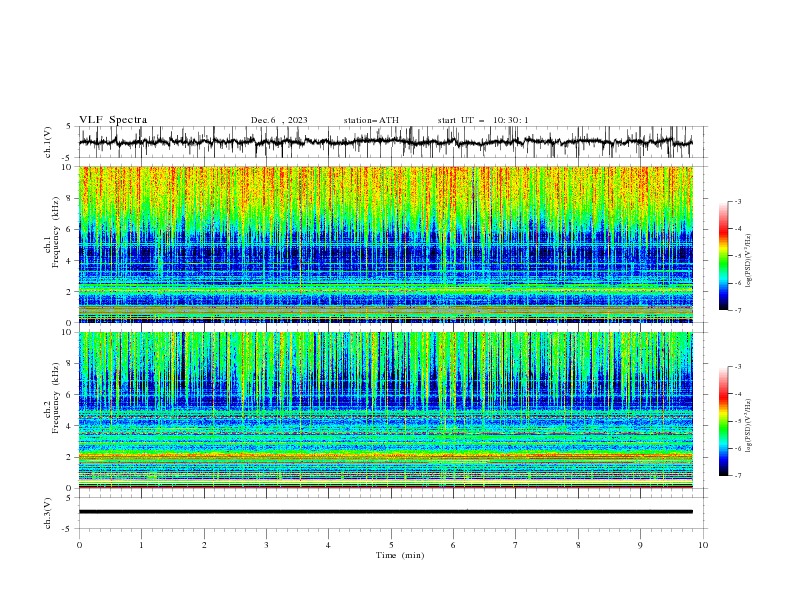Screen dimensions: 792x612
Task: Click the "-7" tick on ch.2 colorbar
Action: click(738, 475)
